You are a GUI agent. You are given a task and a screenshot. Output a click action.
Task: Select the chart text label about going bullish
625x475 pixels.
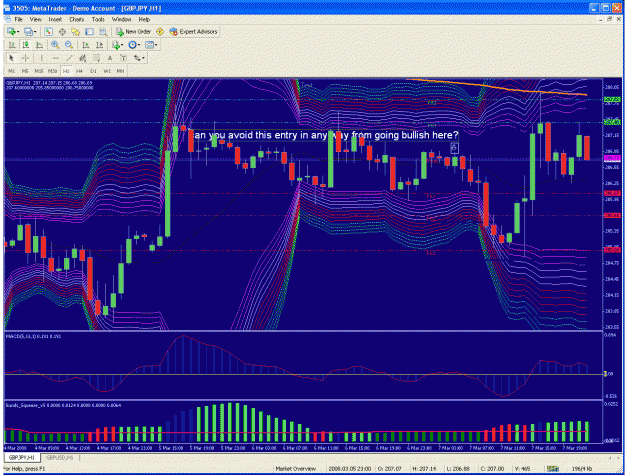[x=323, y=135]
